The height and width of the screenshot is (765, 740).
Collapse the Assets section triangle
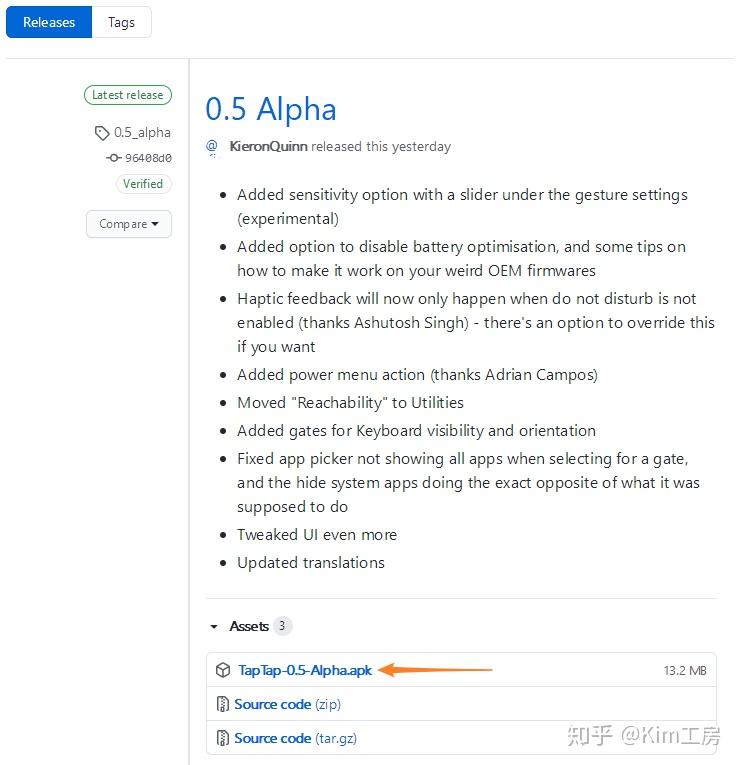coord(214,626)
